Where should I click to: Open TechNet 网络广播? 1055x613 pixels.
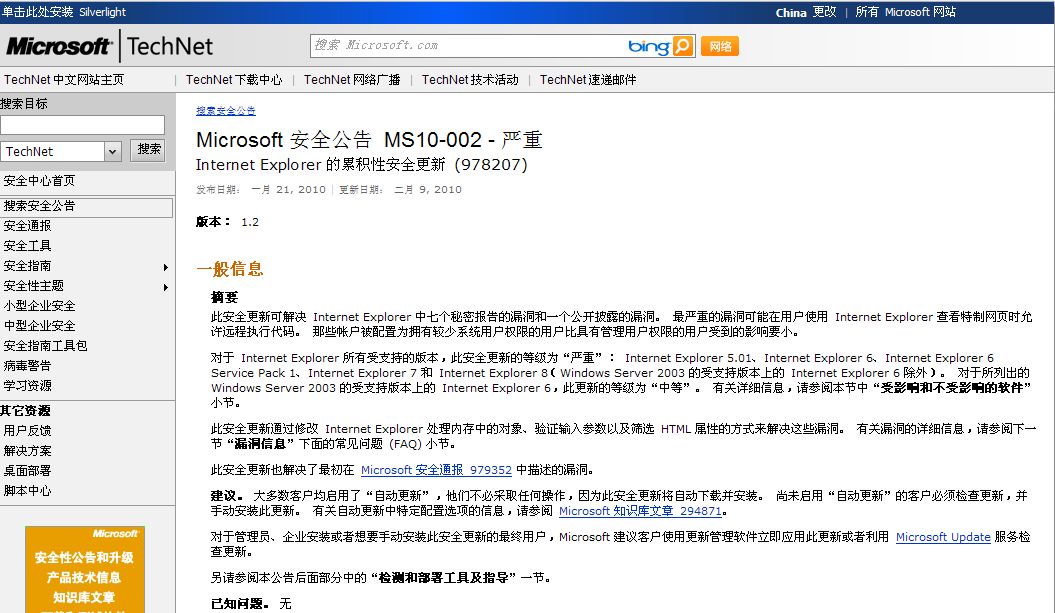point(352,79)
